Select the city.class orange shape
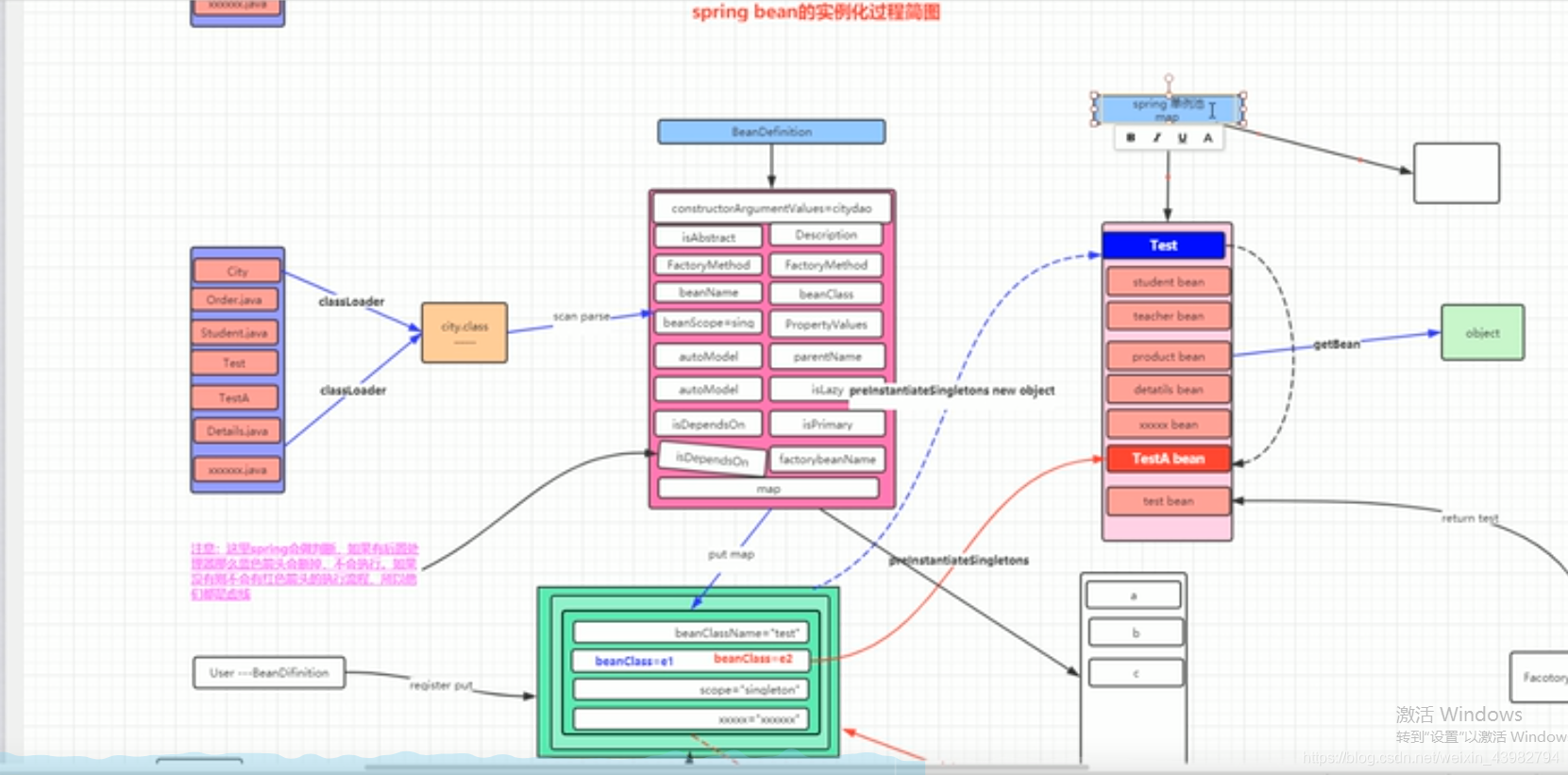 pos(464,332)
